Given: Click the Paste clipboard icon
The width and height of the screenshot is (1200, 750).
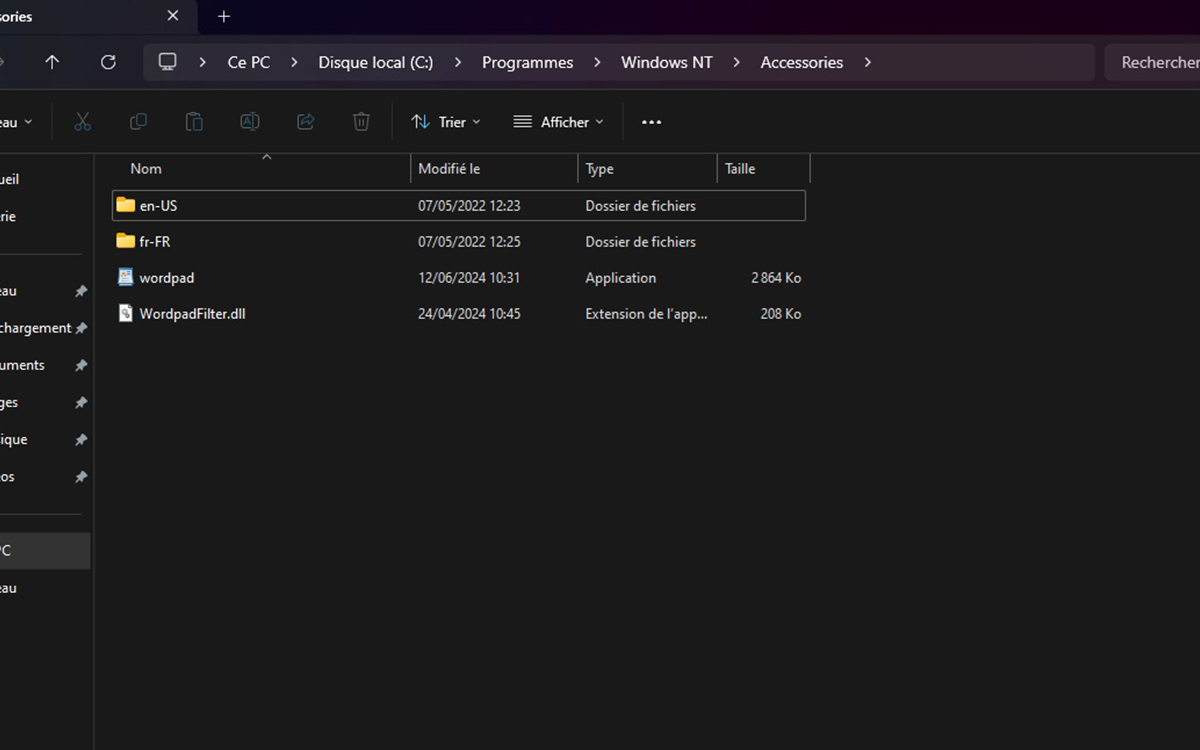Looking at the screenshot, I should [x=194, y=122].
